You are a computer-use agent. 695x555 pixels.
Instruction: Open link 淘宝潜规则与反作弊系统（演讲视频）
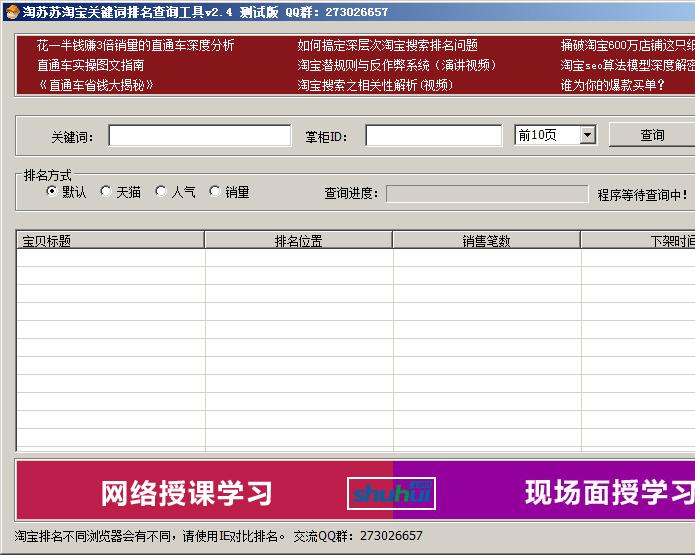pyautogui.click(x=397, y=65)
